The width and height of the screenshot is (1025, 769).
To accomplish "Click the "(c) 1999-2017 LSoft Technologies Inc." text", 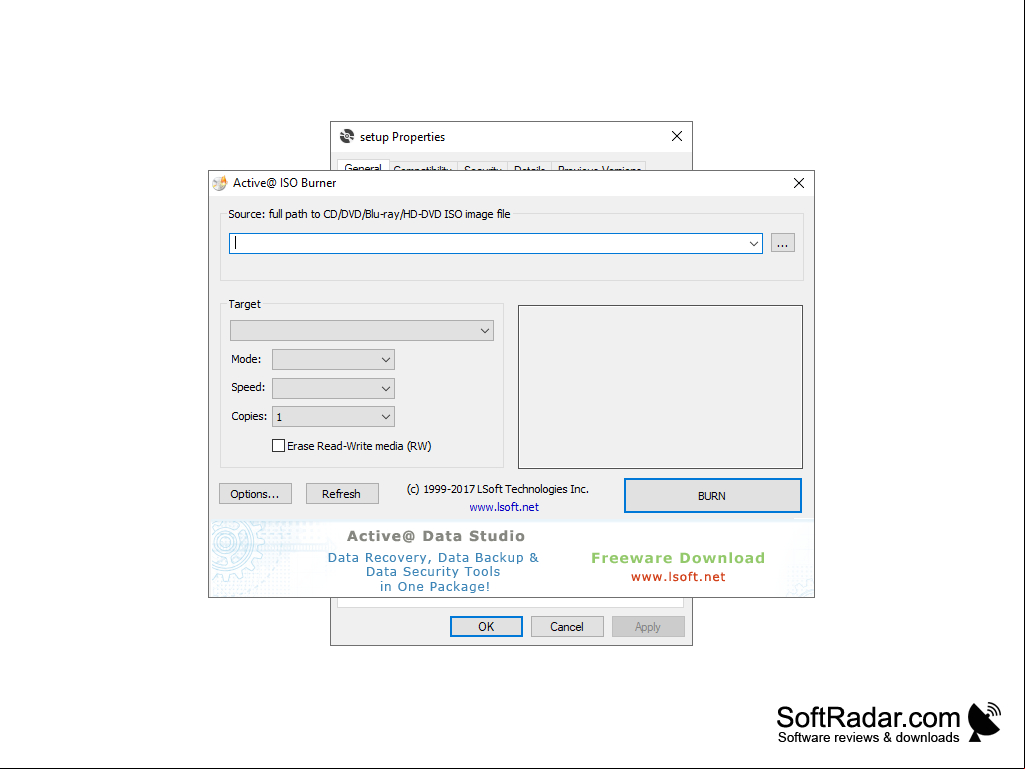I will tap(497, 489).
